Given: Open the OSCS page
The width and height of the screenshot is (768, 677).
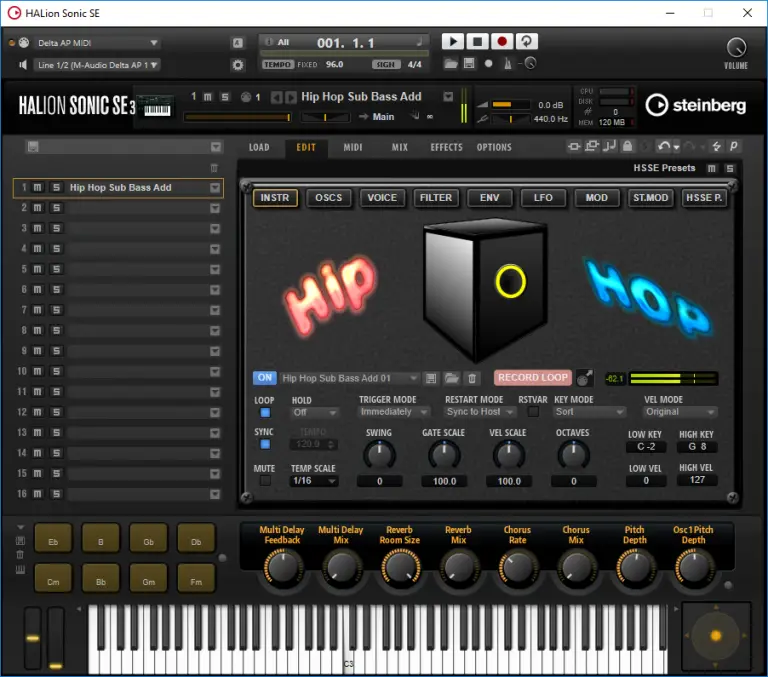Looking at the screenshot, I should point(329,198).
